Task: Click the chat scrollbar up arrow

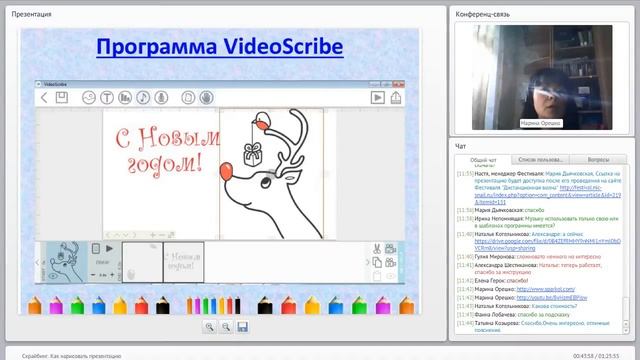Action: click(x=626, y=325)
